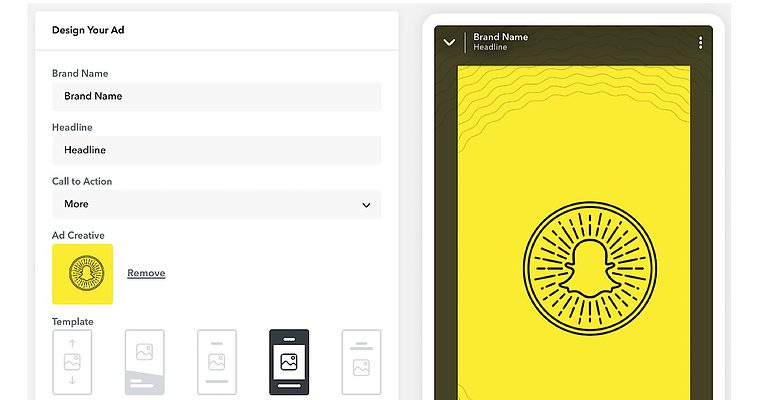The width and height of the screenshot is (760, 400).
Task: Click the Snapchat ghost logo in the preview
Action: tap(589, 269)
